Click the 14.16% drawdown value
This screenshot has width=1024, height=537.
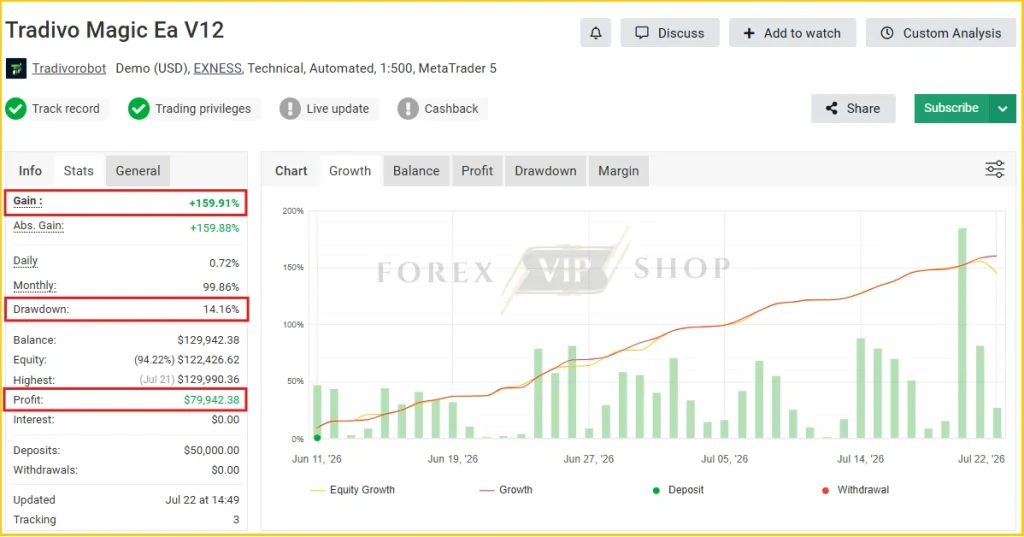coord(221,309)
